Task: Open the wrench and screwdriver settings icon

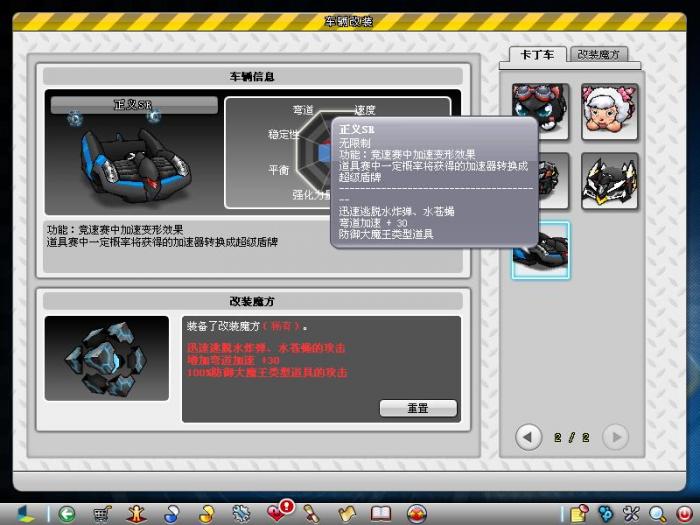Action: click(631, 514)
